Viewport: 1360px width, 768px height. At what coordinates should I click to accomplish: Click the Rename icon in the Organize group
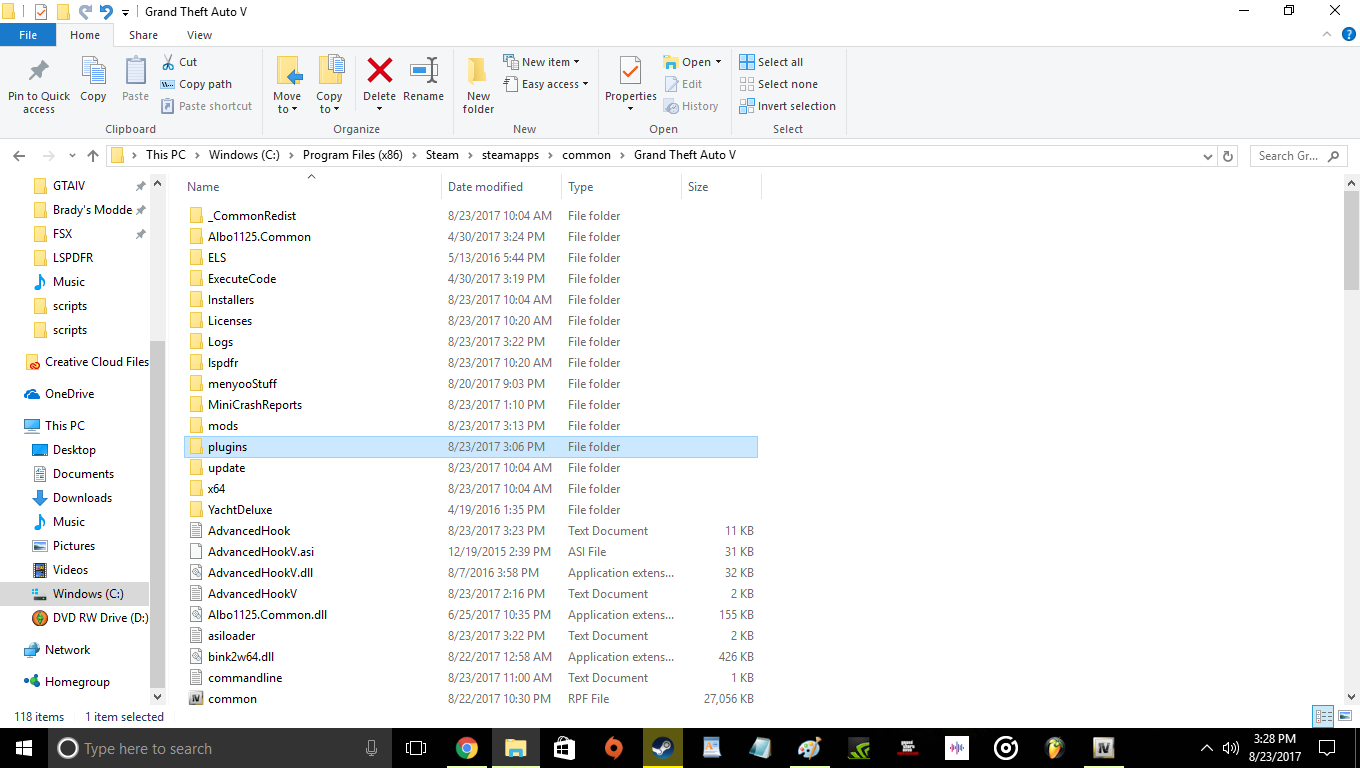click(x=424, y=71)
